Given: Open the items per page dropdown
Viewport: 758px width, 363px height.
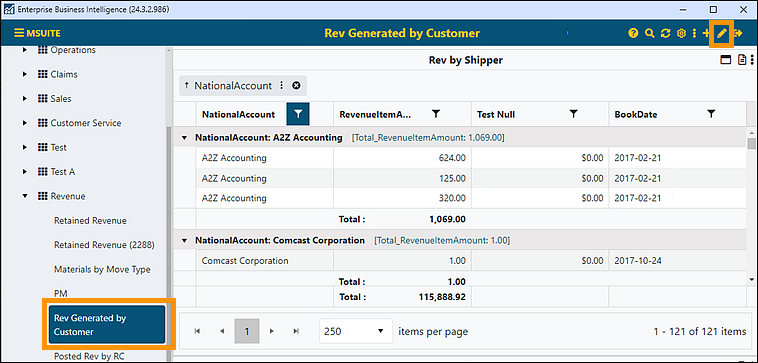Looking at the screenshot, I should (x=356, y=332).
